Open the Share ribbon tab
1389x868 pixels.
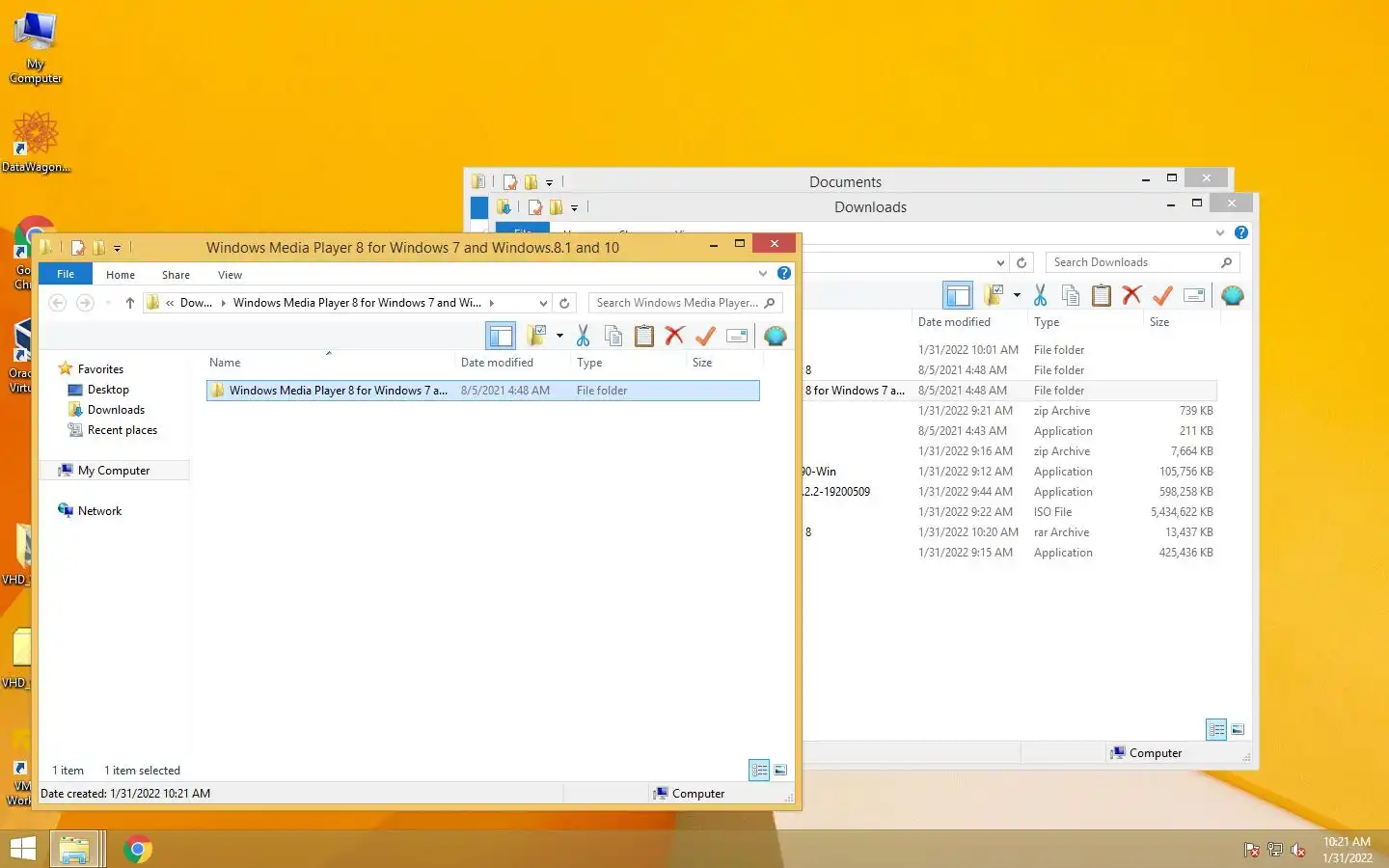pyautogui.click(x=176, y=275)
